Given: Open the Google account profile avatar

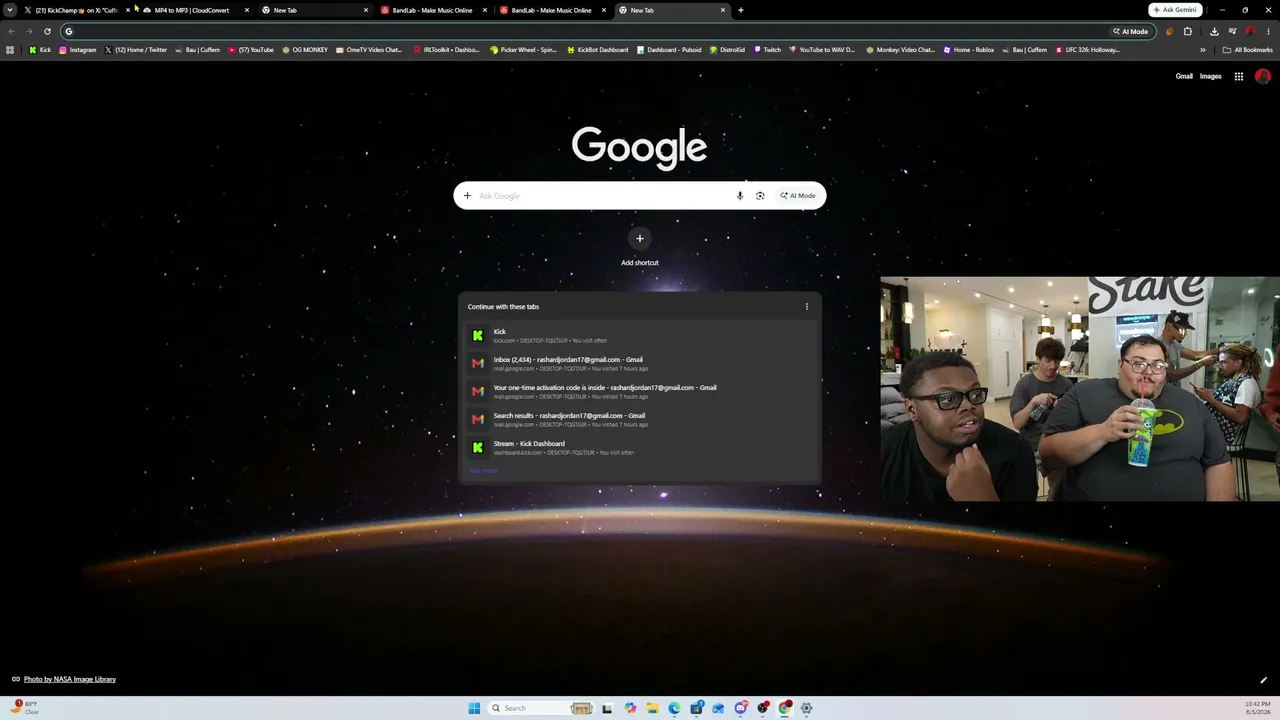Looking at the screenshot, I should point(1263,76).
